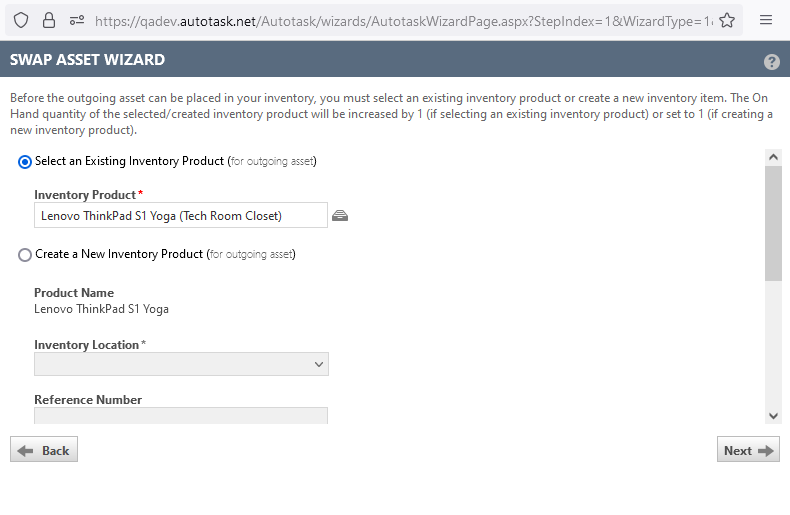Screen dimensions: 790x515
Task: Click the Reference Number field
Action: click(x=180, y=415)
